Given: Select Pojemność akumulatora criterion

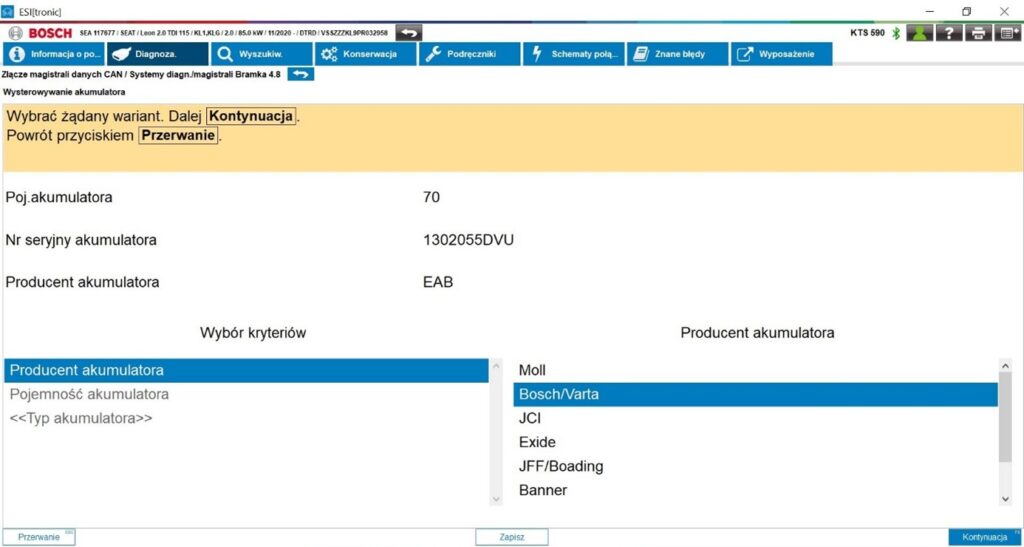Looking at the screenshot, I should [90, 394].
